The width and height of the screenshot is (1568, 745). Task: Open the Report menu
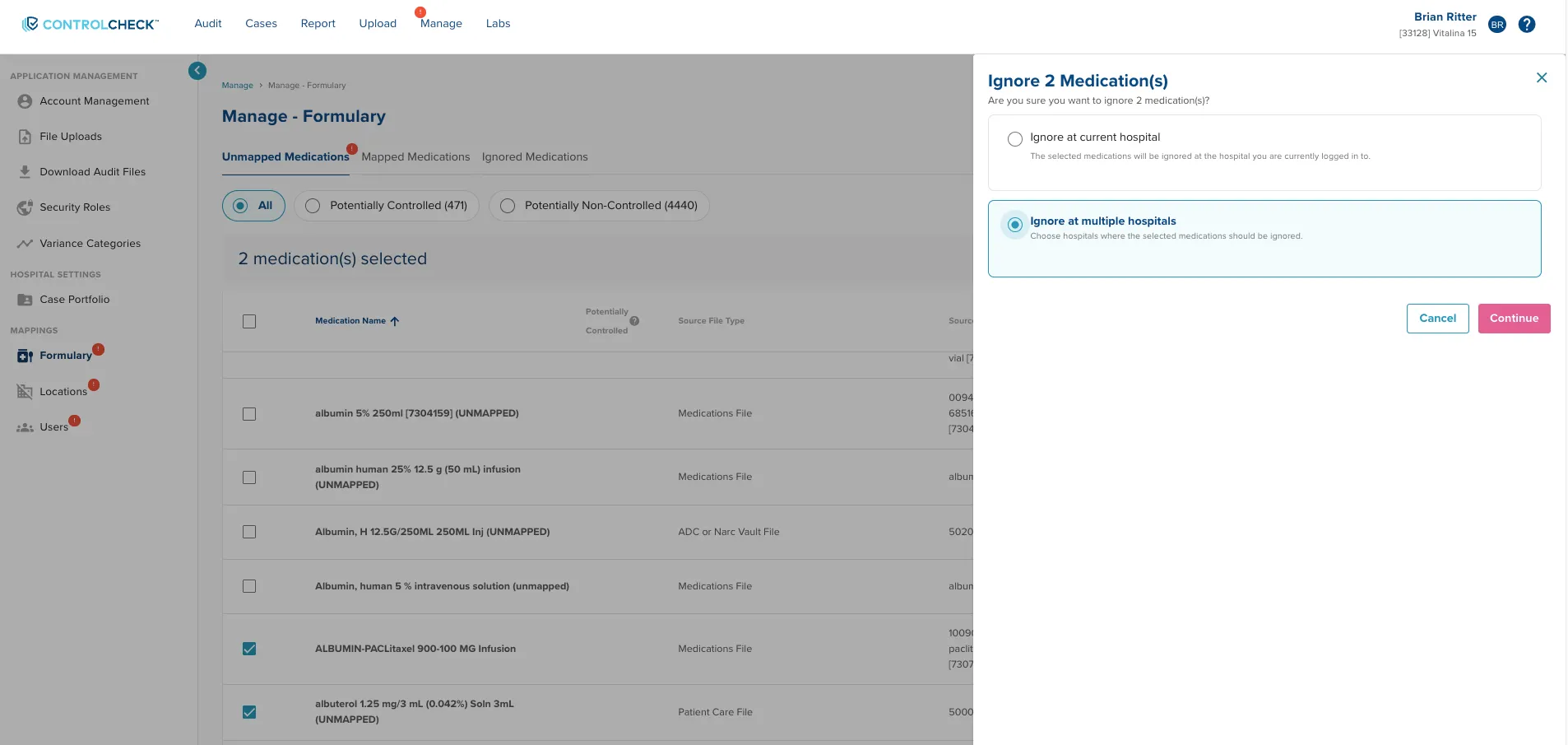pos(318,24)
